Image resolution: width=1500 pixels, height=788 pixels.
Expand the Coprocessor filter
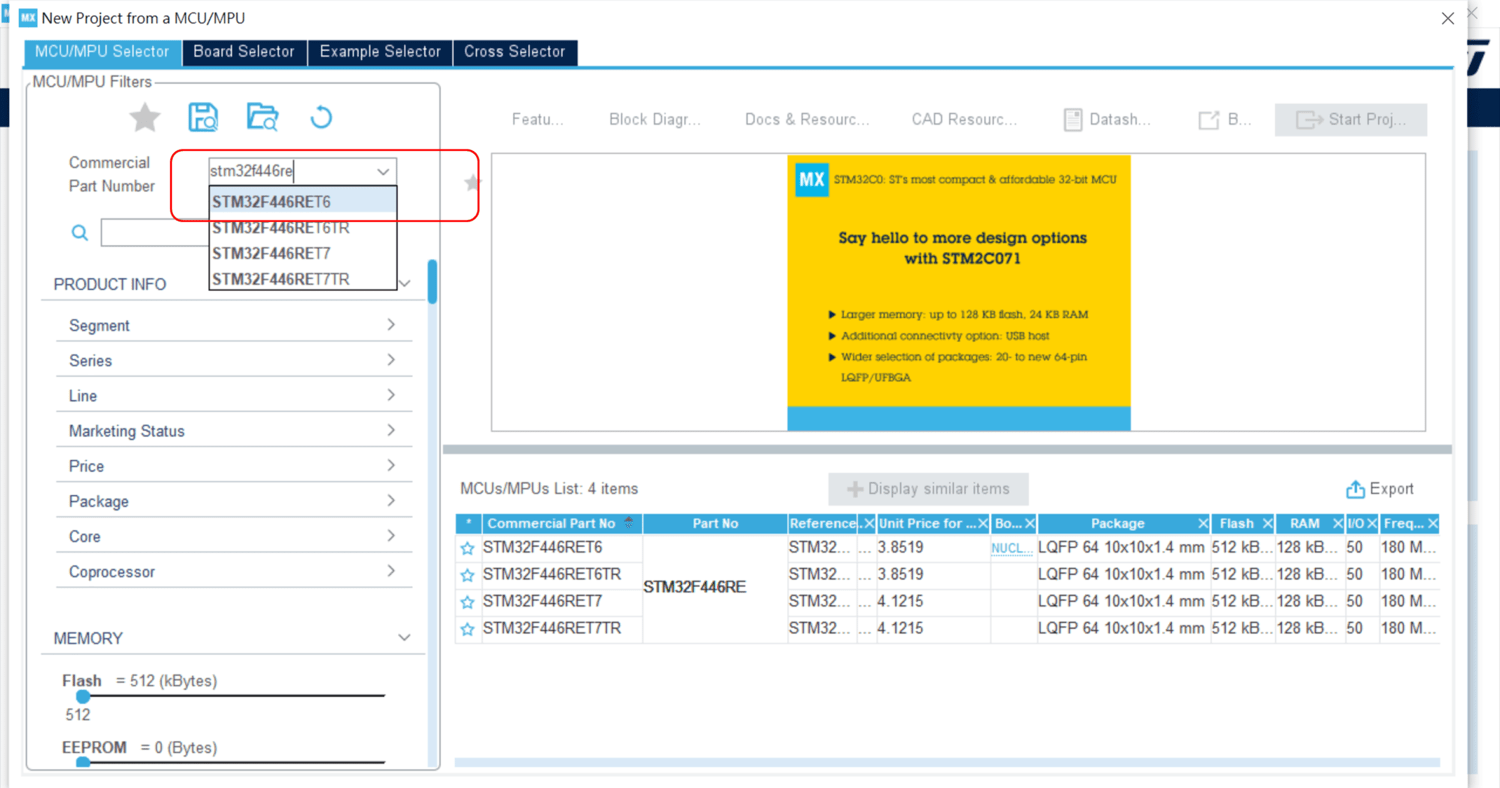click(391, 571)
